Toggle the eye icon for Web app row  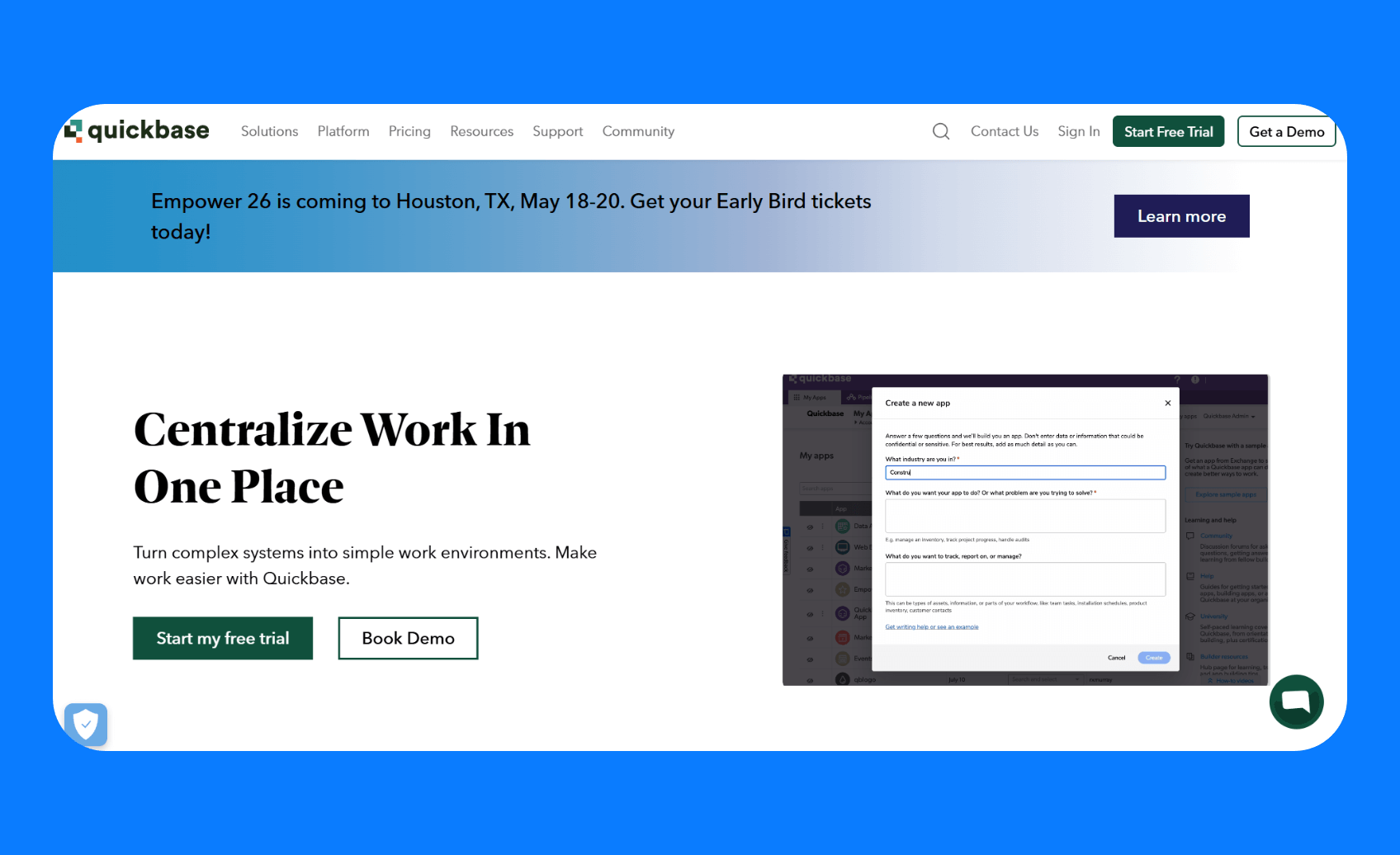click(x=810, y=548)
